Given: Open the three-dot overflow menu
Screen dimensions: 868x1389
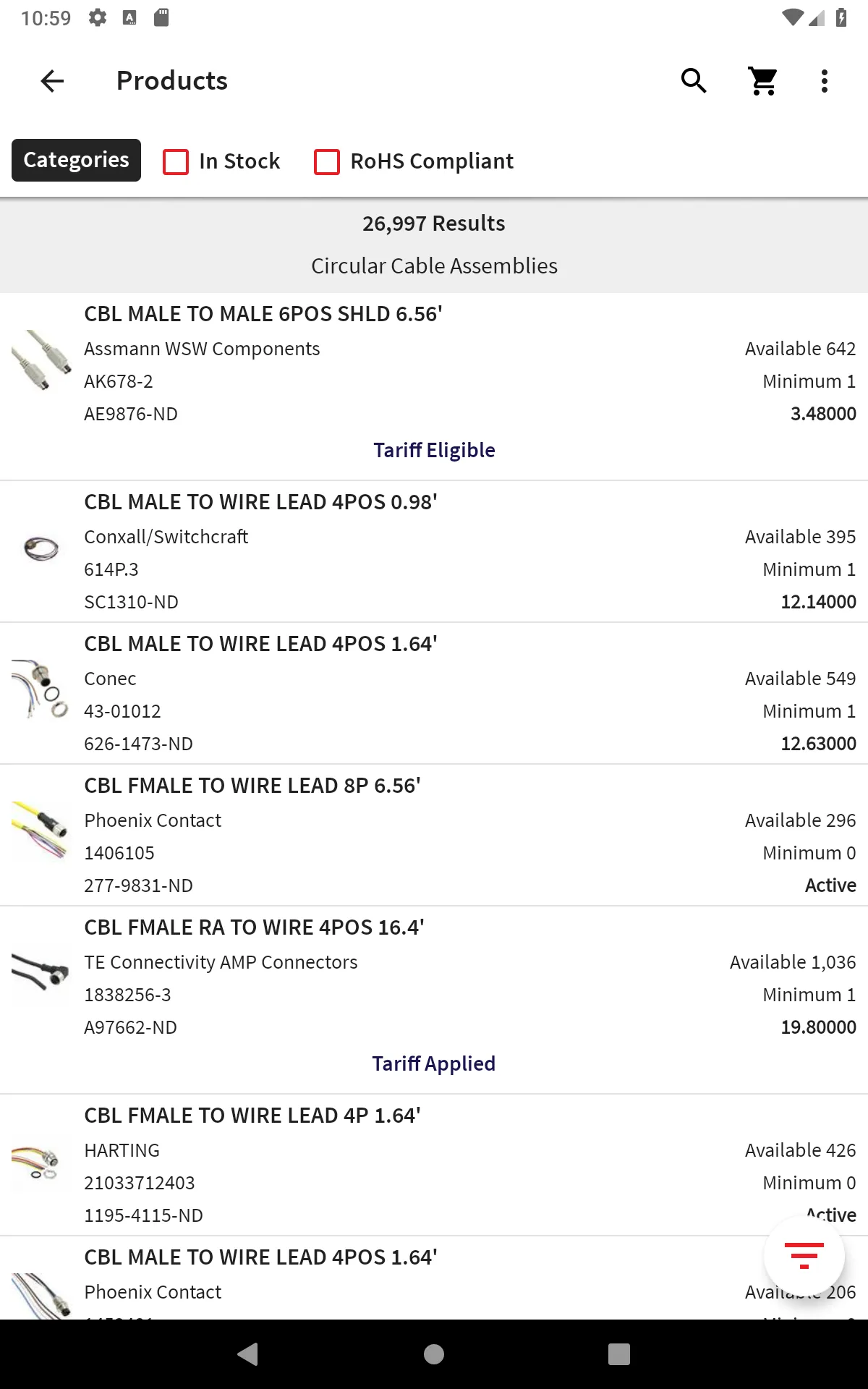Looking at the screenshot, I should pos(825,81).
